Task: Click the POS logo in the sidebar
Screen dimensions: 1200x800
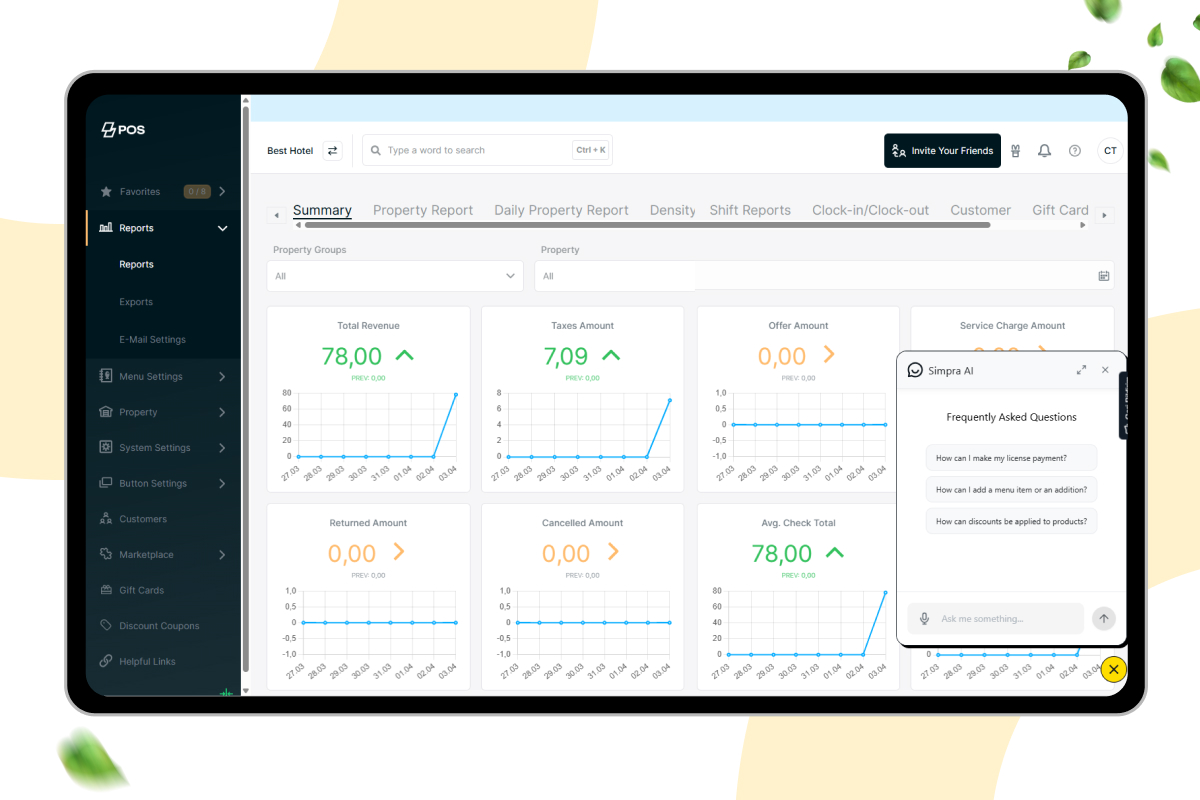Action: 123,130
